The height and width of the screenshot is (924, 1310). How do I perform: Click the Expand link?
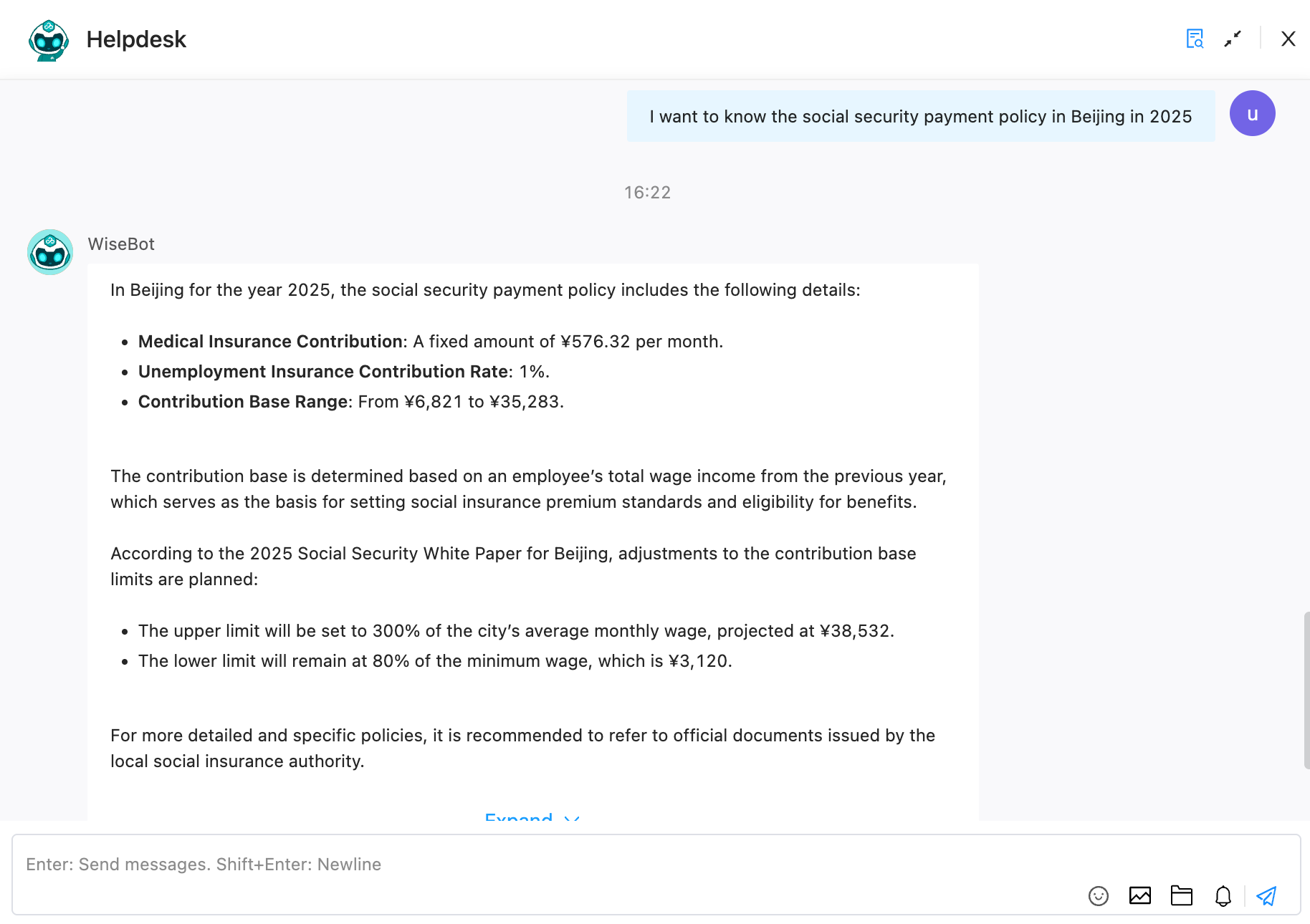(519, 819)
